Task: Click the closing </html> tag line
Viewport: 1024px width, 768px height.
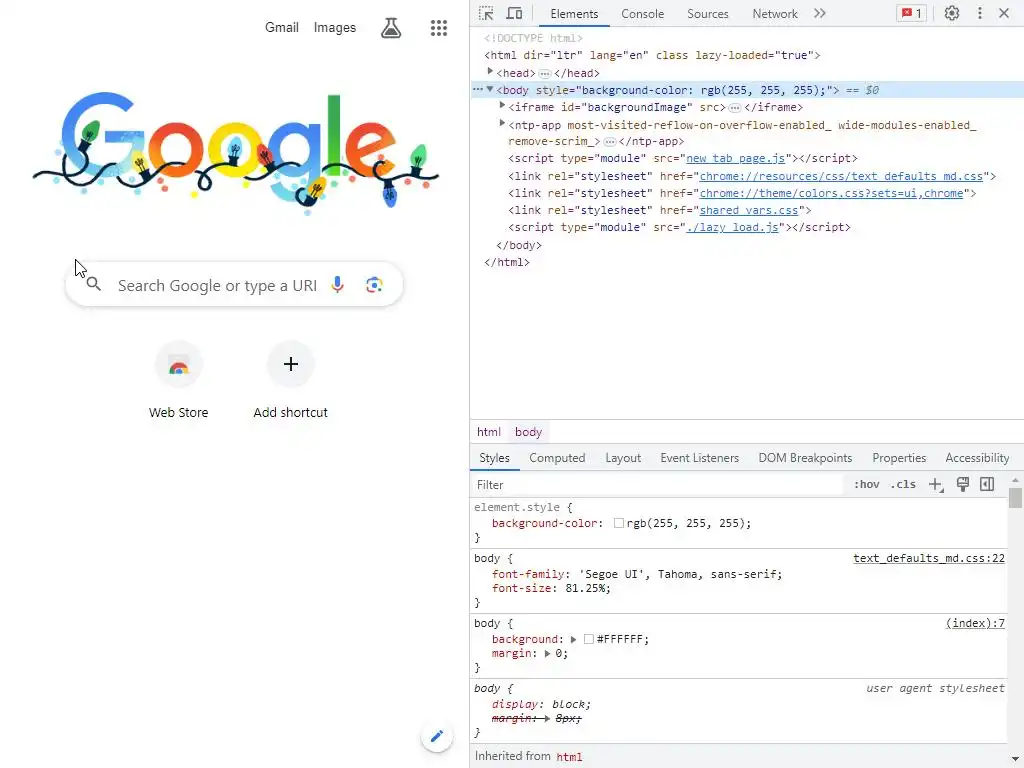Action: click(507, 263)
